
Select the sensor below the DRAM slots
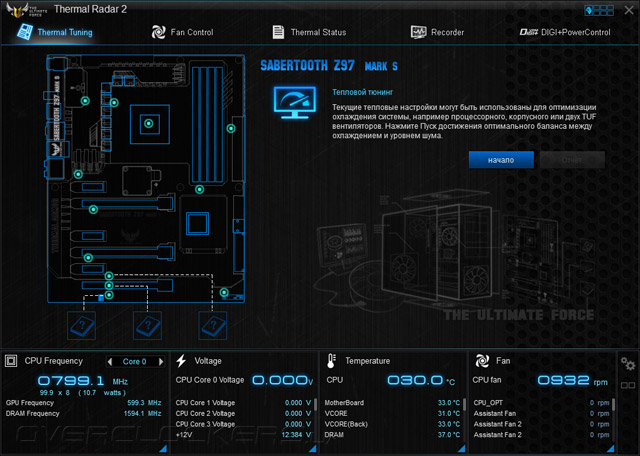coord(199,189)
